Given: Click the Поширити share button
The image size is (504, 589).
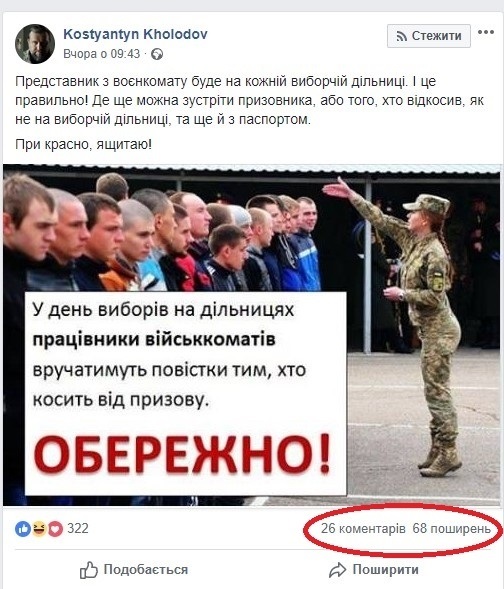Looking at the screenshot, I should (373, 570).
